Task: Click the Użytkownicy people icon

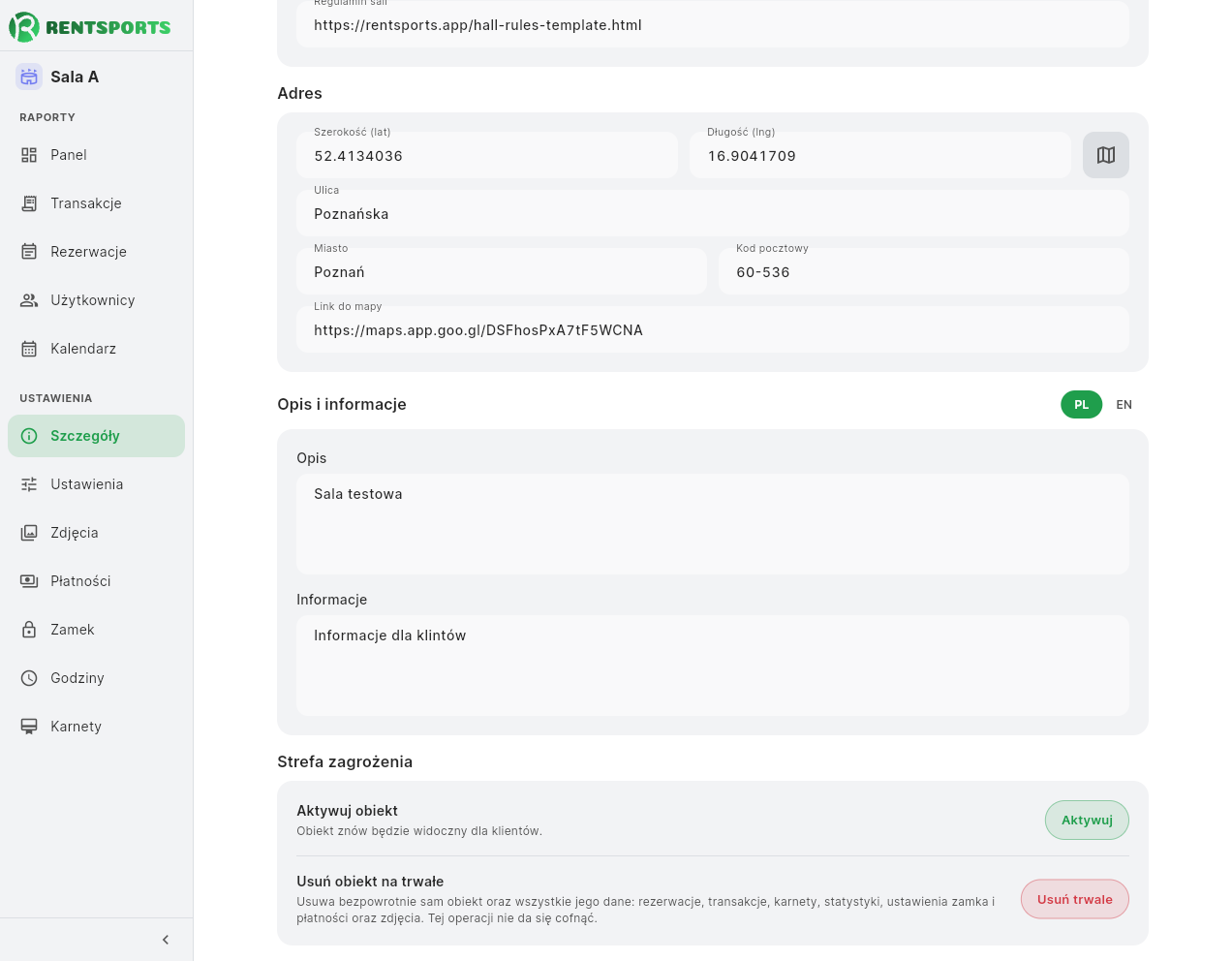Action: (x=29, y=300)
